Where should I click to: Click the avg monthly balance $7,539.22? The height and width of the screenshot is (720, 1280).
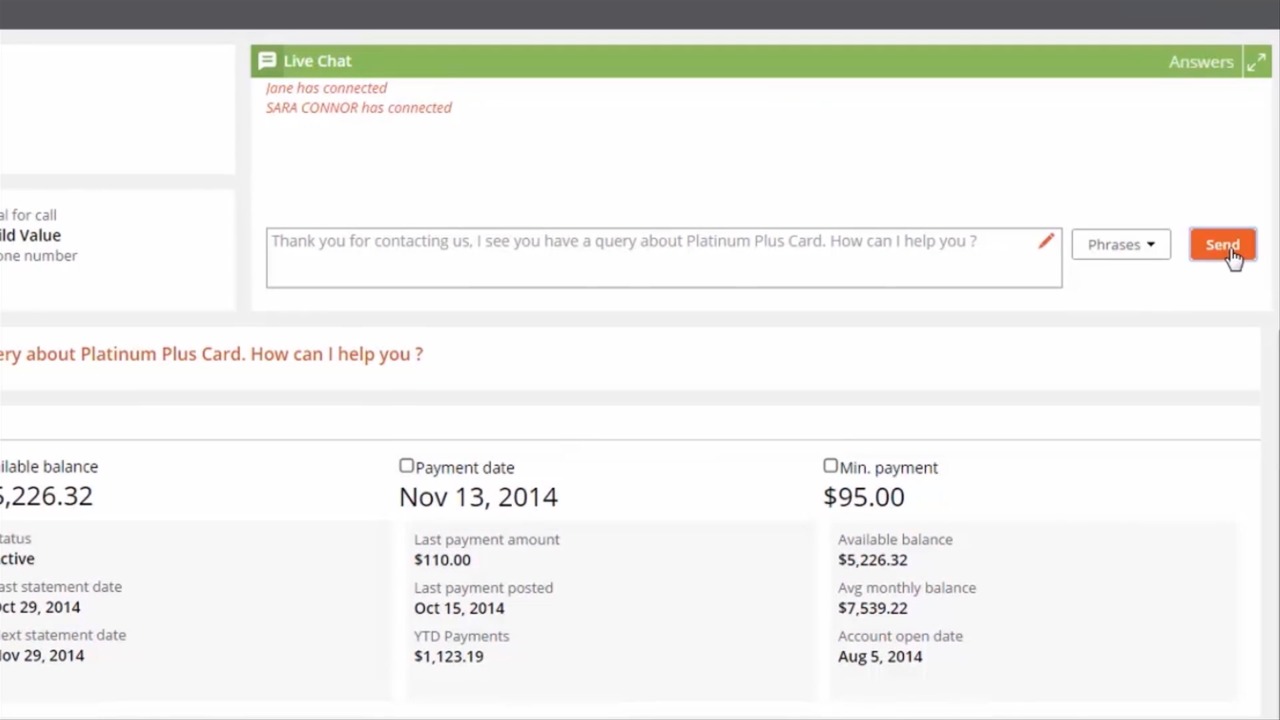pos(872,608)
